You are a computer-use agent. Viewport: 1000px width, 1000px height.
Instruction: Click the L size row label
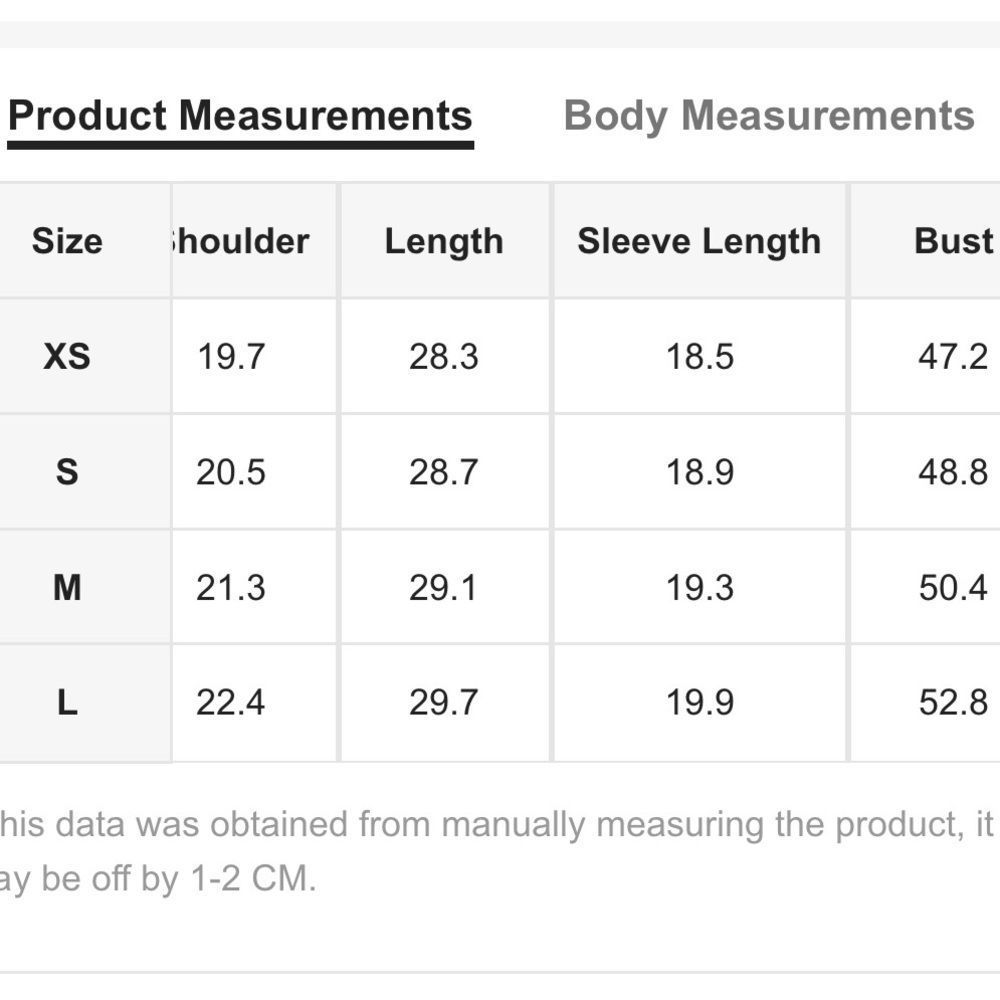click(x=67, y=702)
